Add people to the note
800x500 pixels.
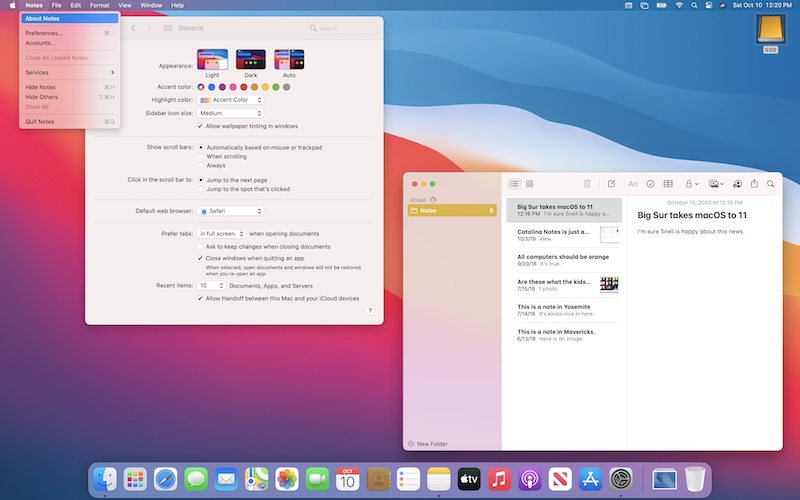737,184
